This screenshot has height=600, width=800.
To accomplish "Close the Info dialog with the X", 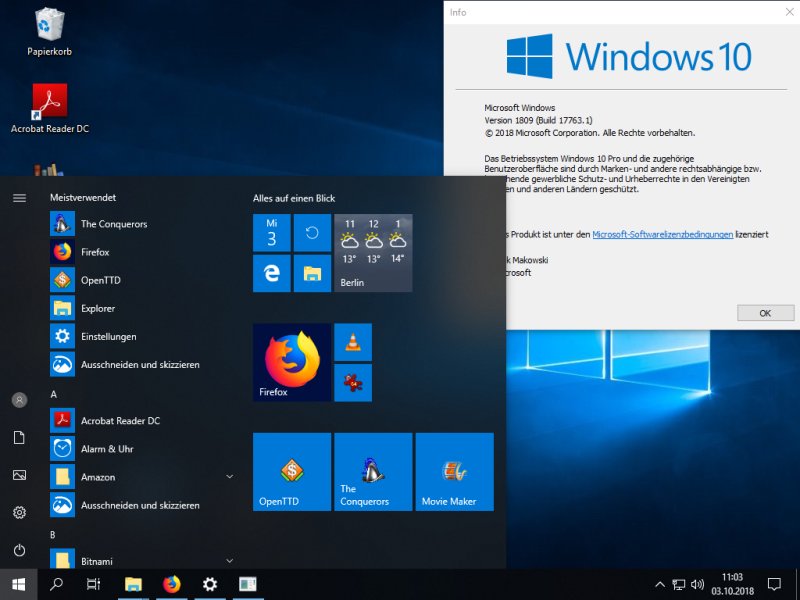I will pyautogui.click(x=789, y=12).
